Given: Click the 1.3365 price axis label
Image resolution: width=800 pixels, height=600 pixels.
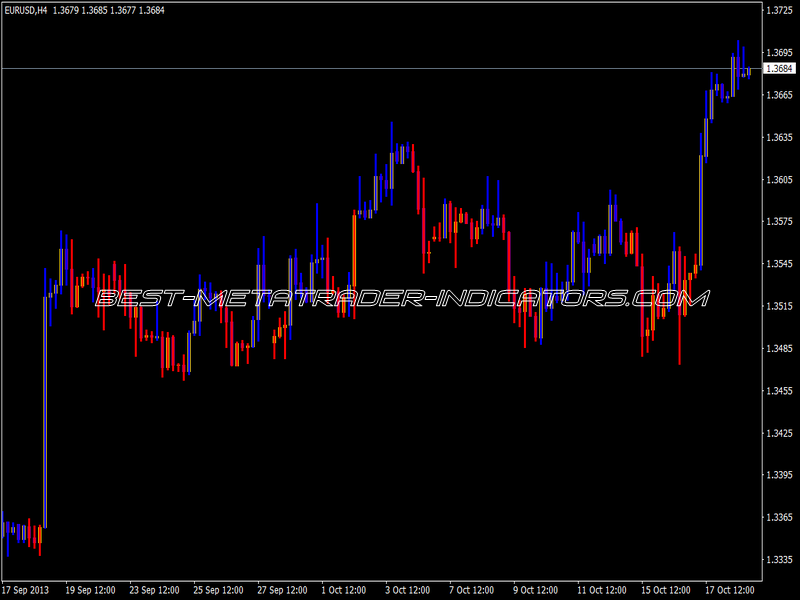Looking at the screenshot, I should pyautogui.click(x=780, y=517).
